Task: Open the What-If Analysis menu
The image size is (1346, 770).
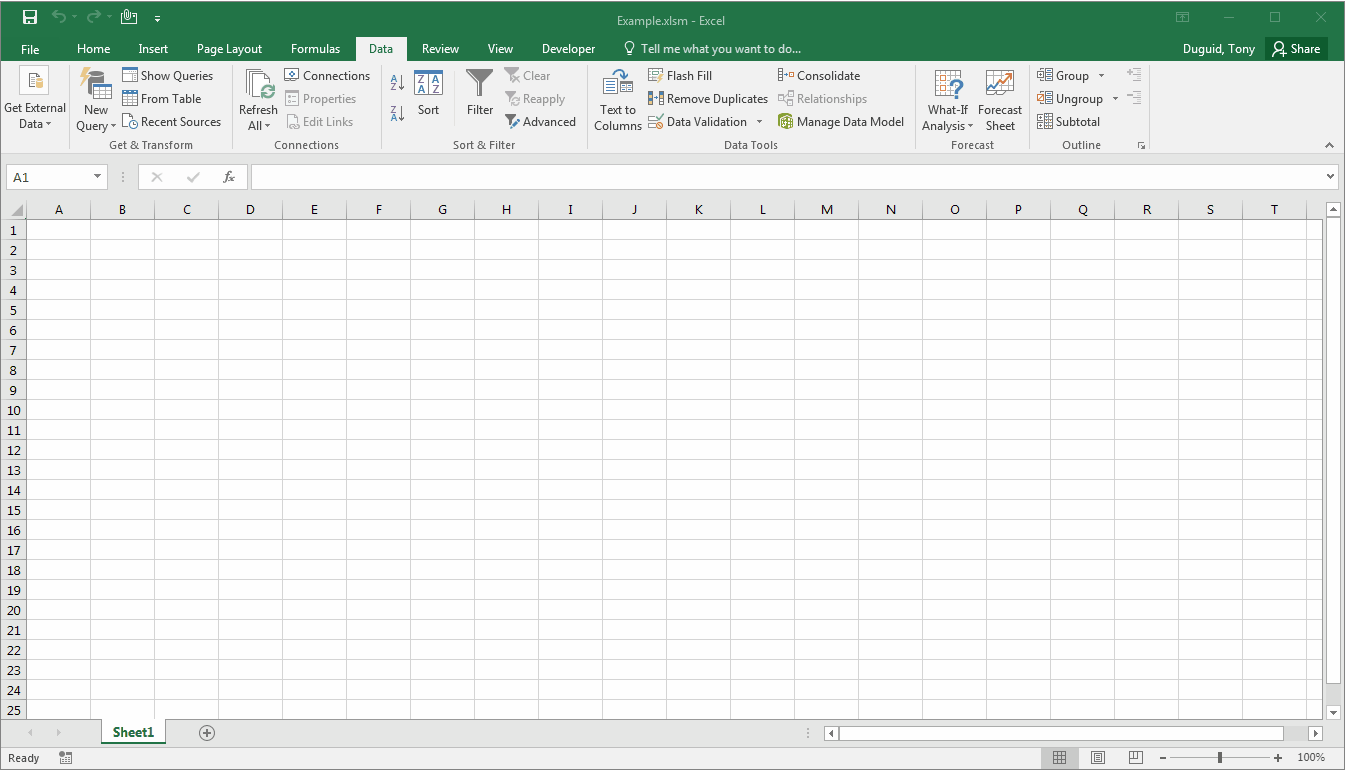Action: tap(946, 99)
